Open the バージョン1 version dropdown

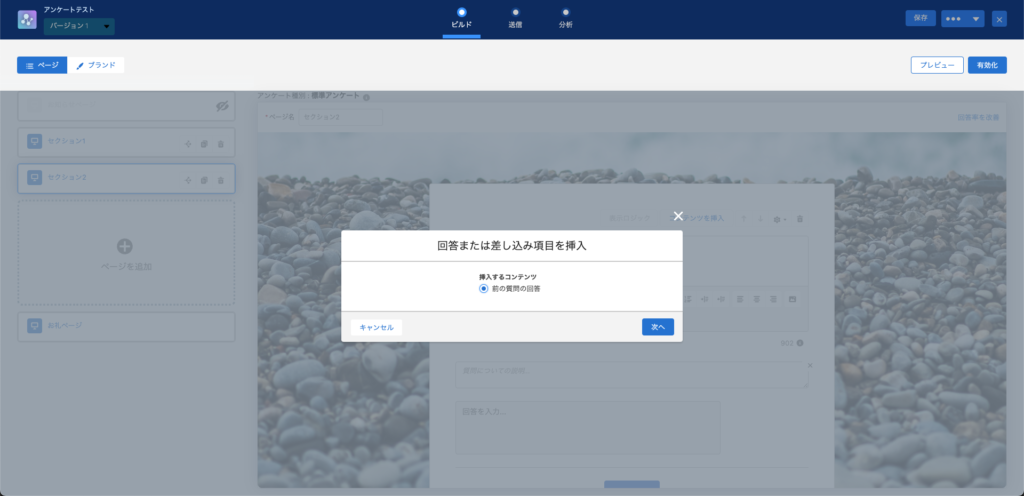(79, 26)
